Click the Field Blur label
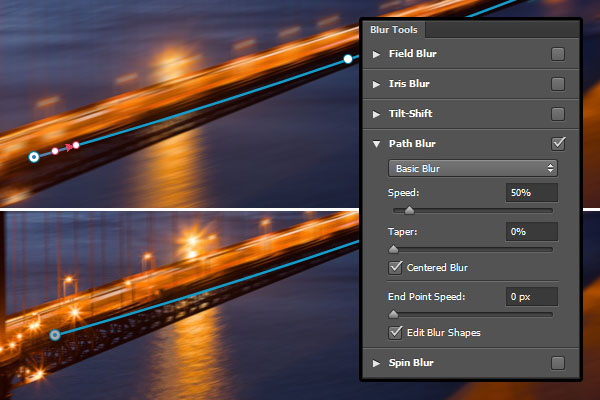This screenshot has width=600, height=400. (412, 54)
